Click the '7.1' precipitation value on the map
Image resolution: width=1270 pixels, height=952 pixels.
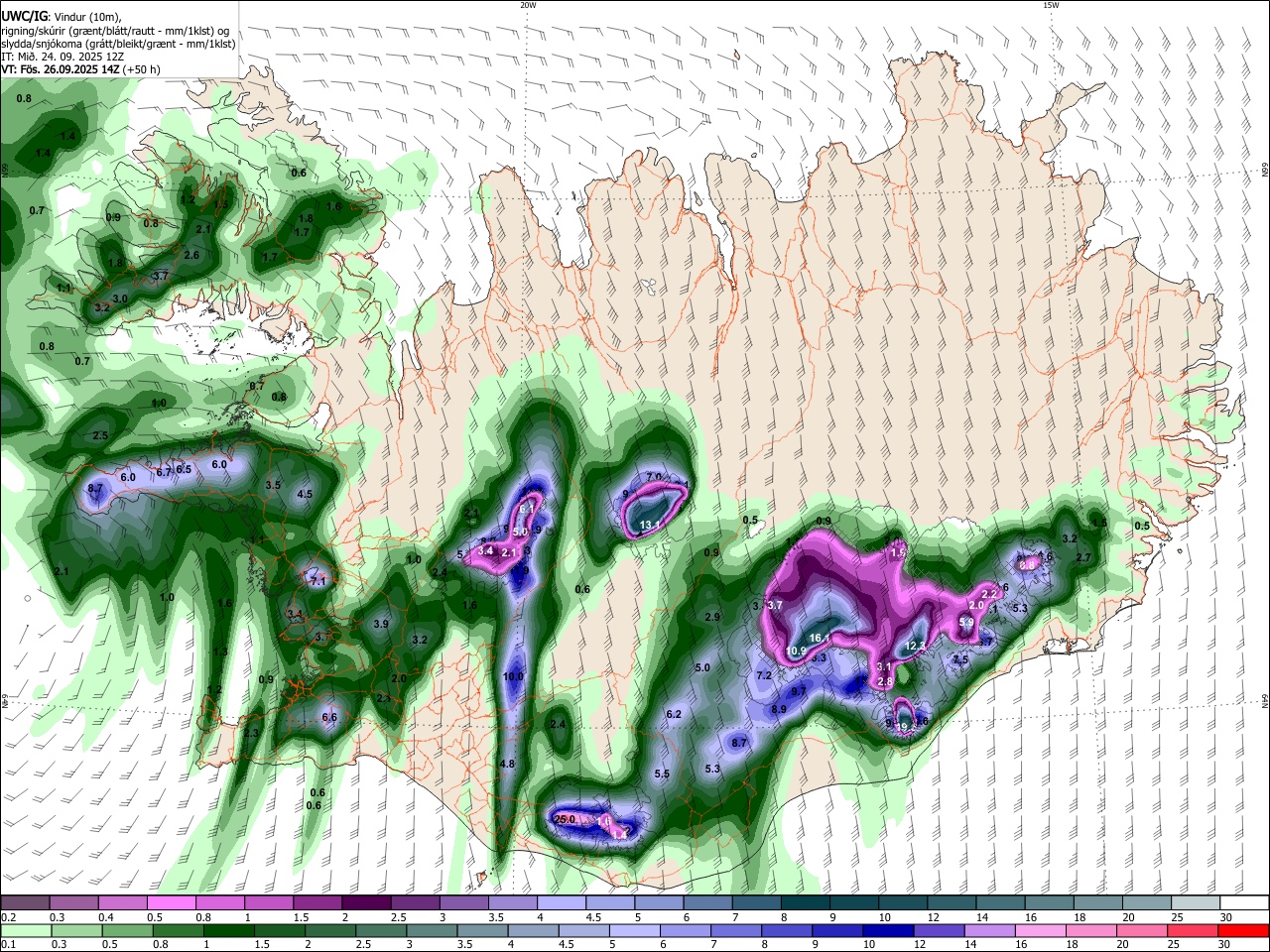coord(317,581)
